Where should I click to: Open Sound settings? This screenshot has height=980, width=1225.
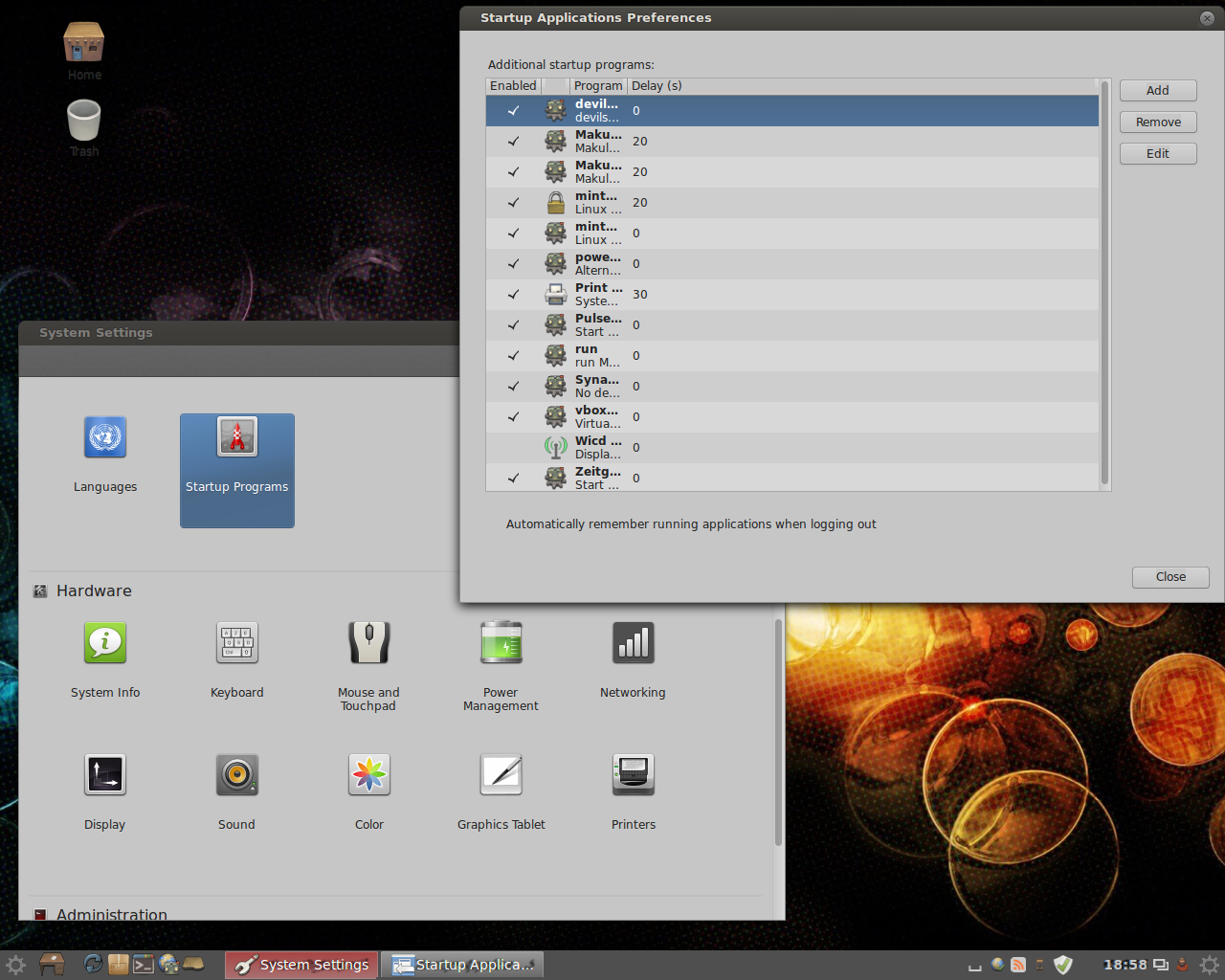237,792
